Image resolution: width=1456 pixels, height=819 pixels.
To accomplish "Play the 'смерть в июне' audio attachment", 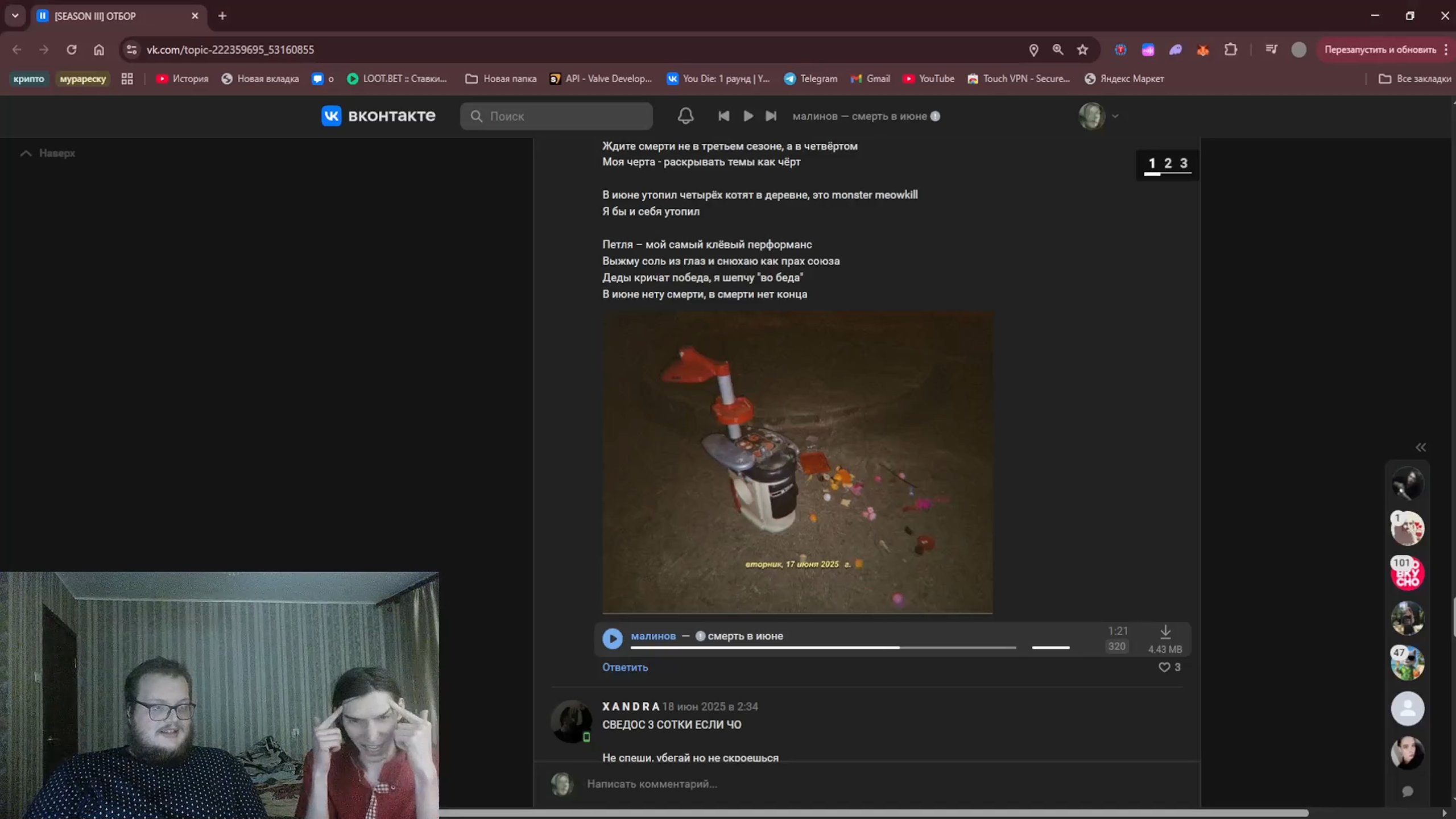I will tap(612, 638).
